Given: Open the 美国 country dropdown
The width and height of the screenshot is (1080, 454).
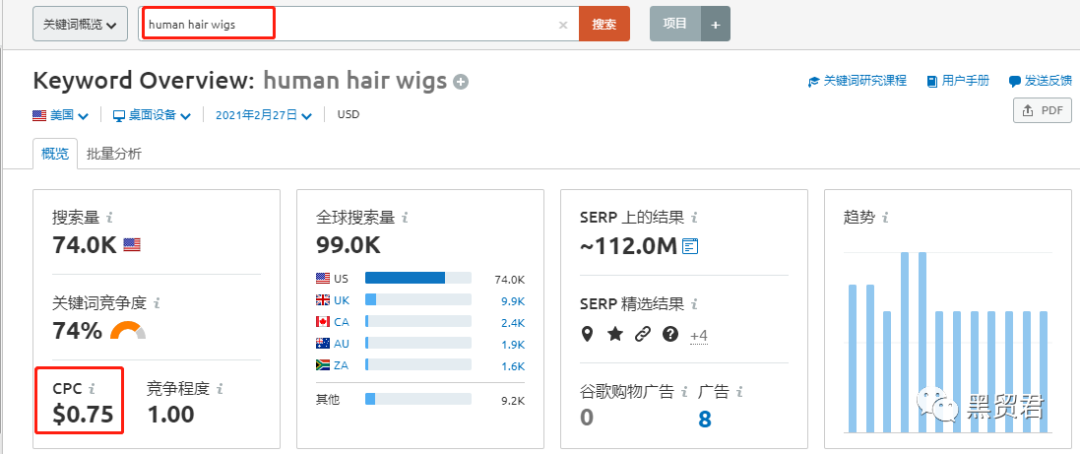Looking at the screenshot, I should pyautogui.click(x=61, y=115).
